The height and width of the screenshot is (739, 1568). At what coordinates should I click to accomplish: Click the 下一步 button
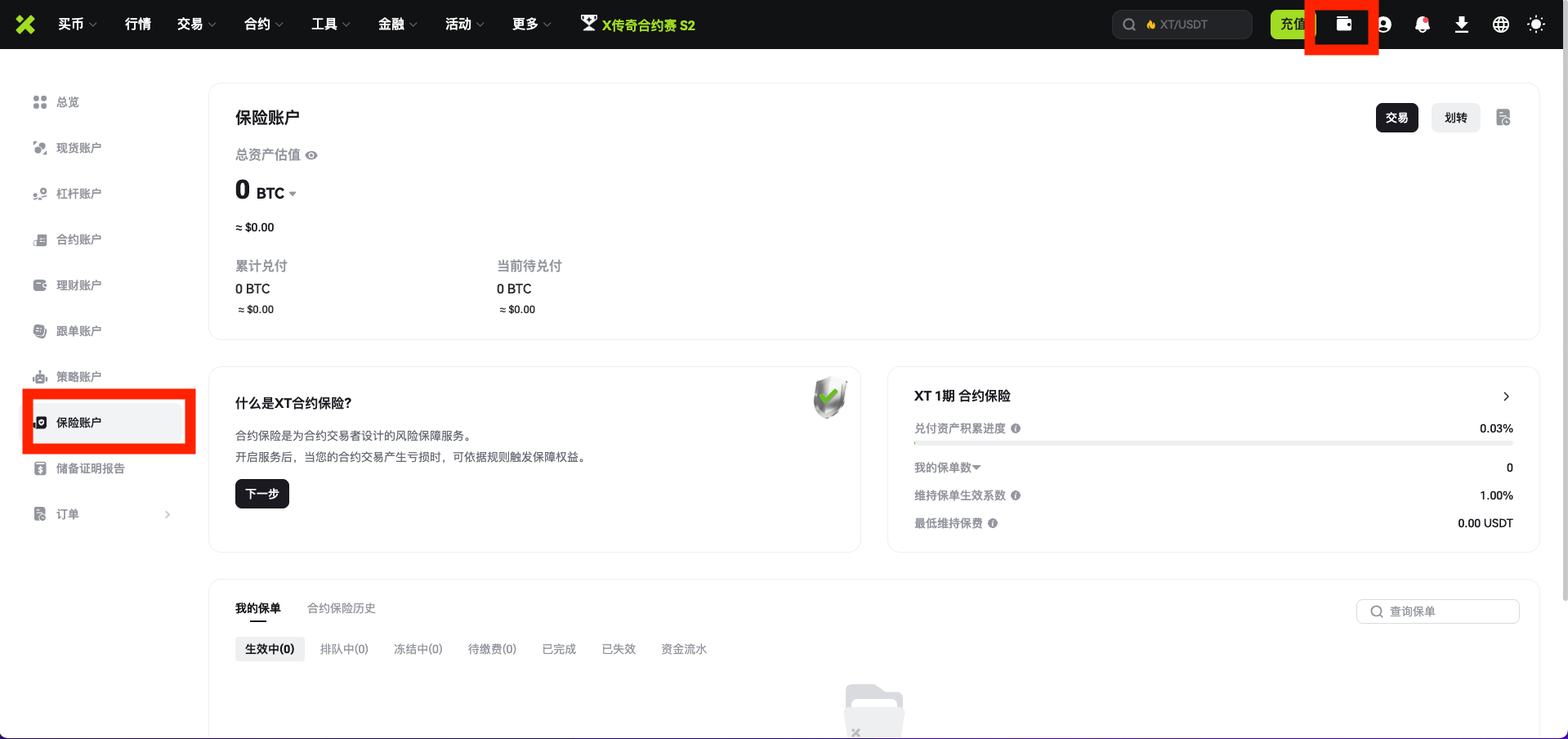point(262,494)
